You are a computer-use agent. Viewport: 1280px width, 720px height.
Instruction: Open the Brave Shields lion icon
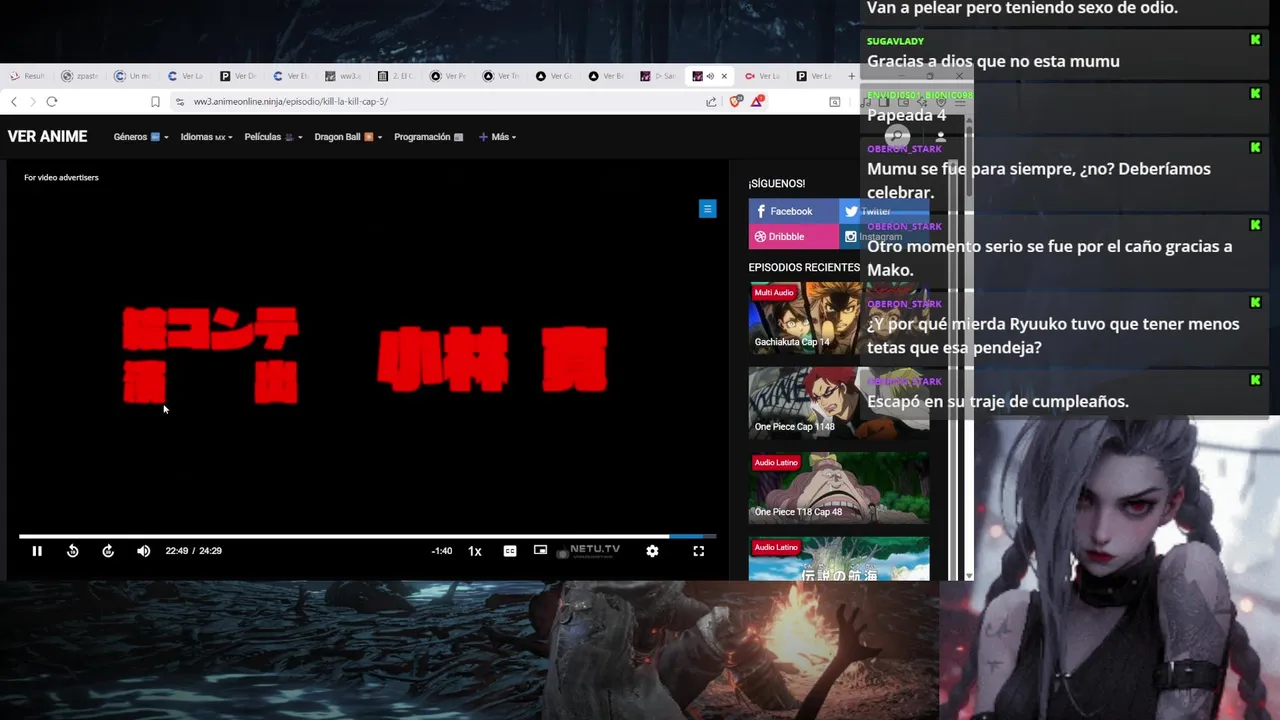(736, 101)
